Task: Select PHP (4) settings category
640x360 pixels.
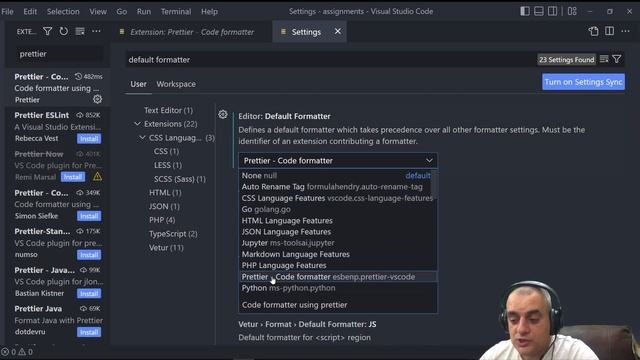Action: 162,220
